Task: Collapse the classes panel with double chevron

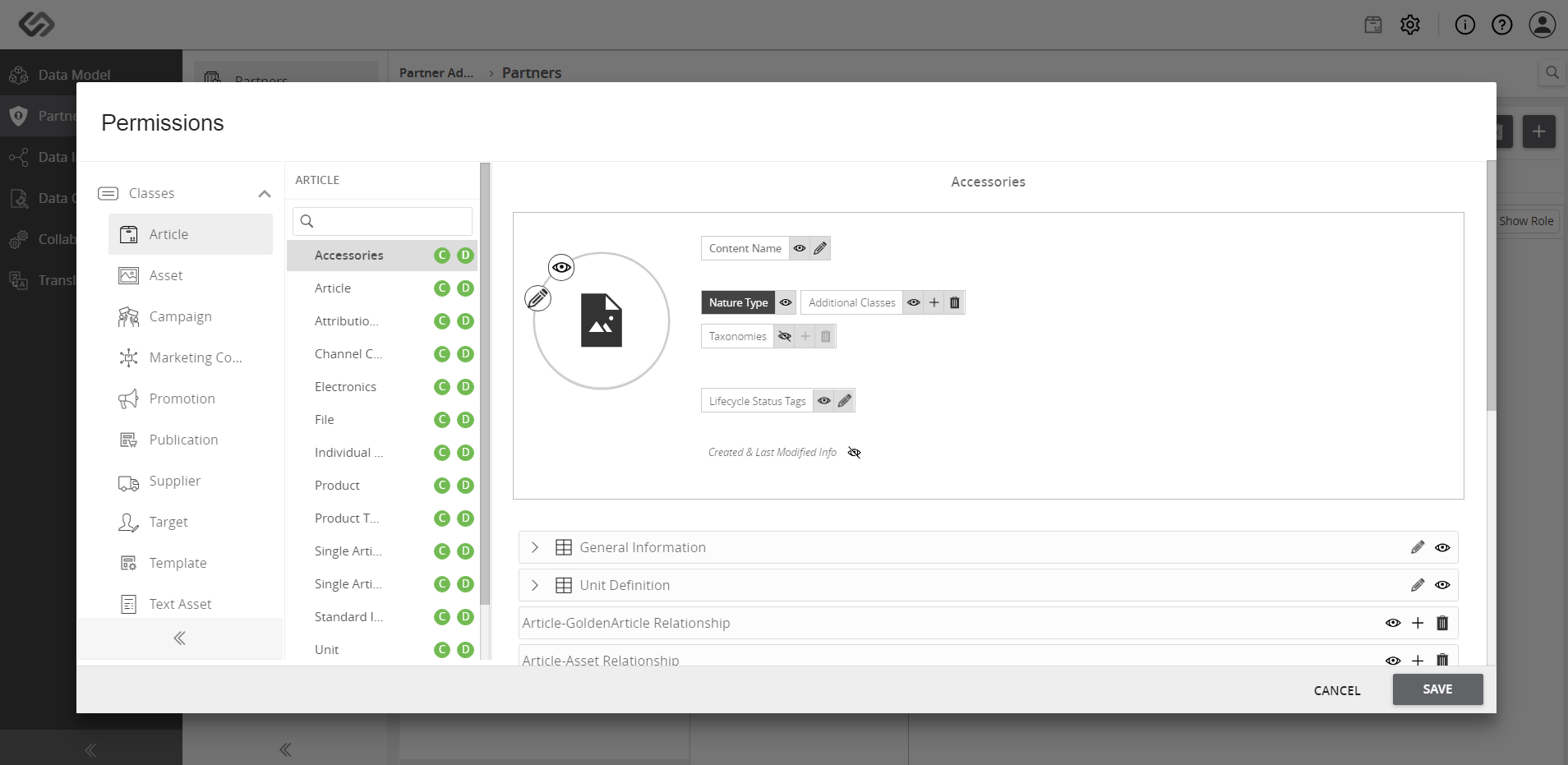Action: point(179,638)
